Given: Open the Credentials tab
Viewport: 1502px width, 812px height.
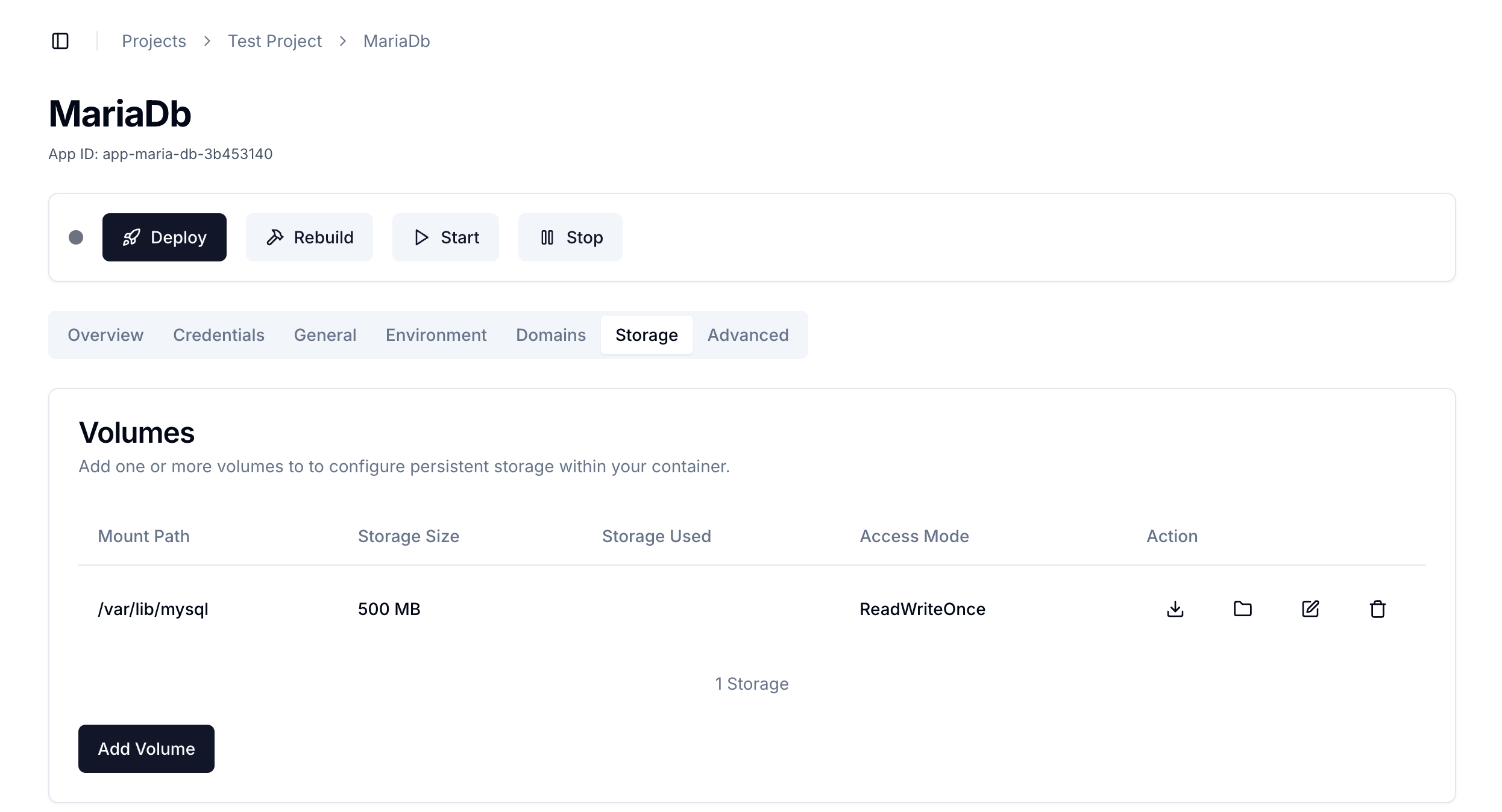Looking at the screenshot, I should pyautogui.click(x=219, y=335).
